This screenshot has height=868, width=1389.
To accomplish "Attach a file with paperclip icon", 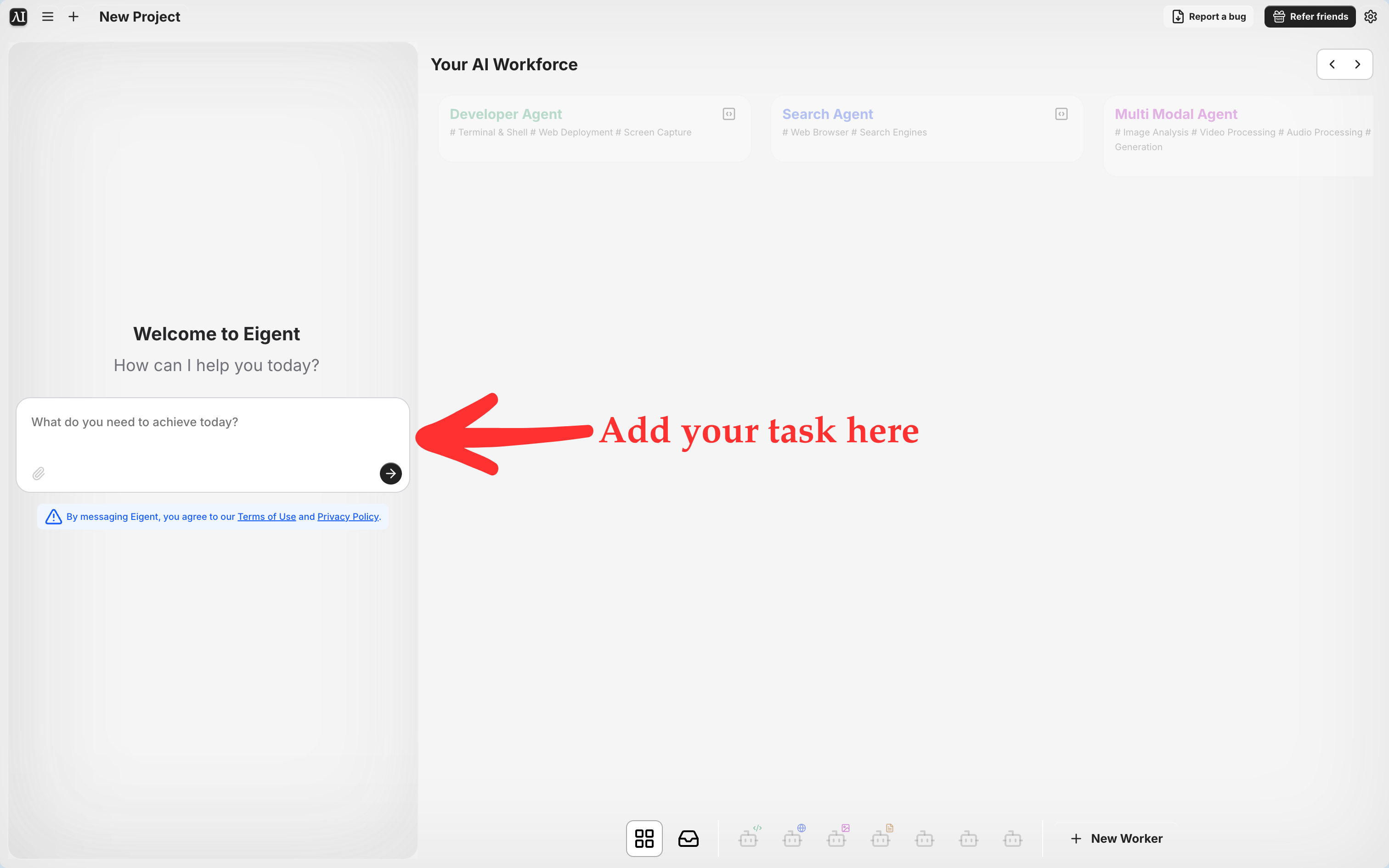I will 39,473.
